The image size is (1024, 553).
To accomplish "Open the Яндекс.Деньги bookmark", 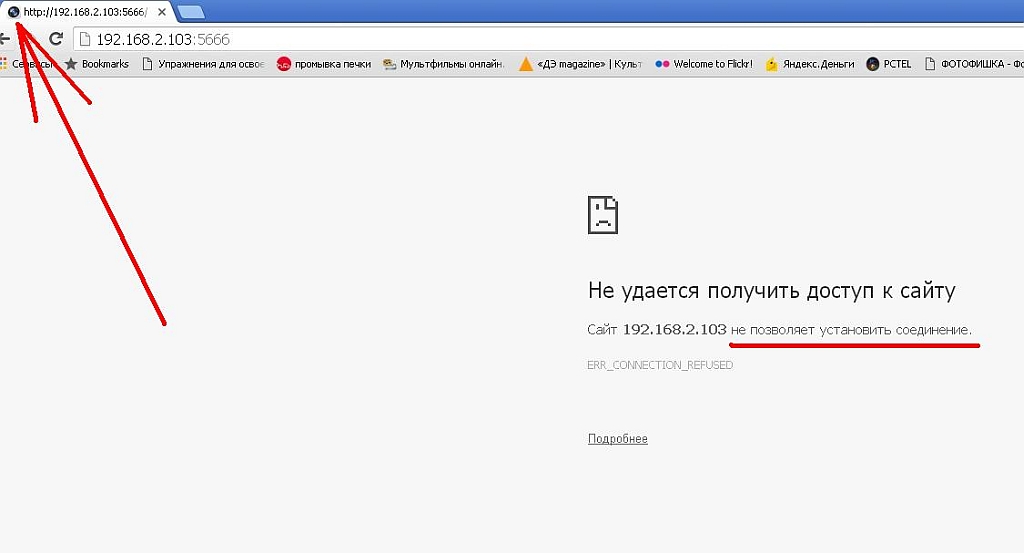I will click(810, 64).
